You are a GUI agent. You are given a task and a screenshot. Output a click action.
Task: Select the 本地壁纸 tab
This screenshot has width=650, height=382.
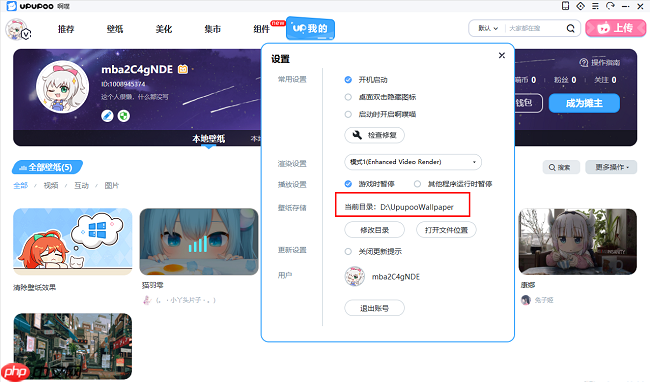coord(209,138)
